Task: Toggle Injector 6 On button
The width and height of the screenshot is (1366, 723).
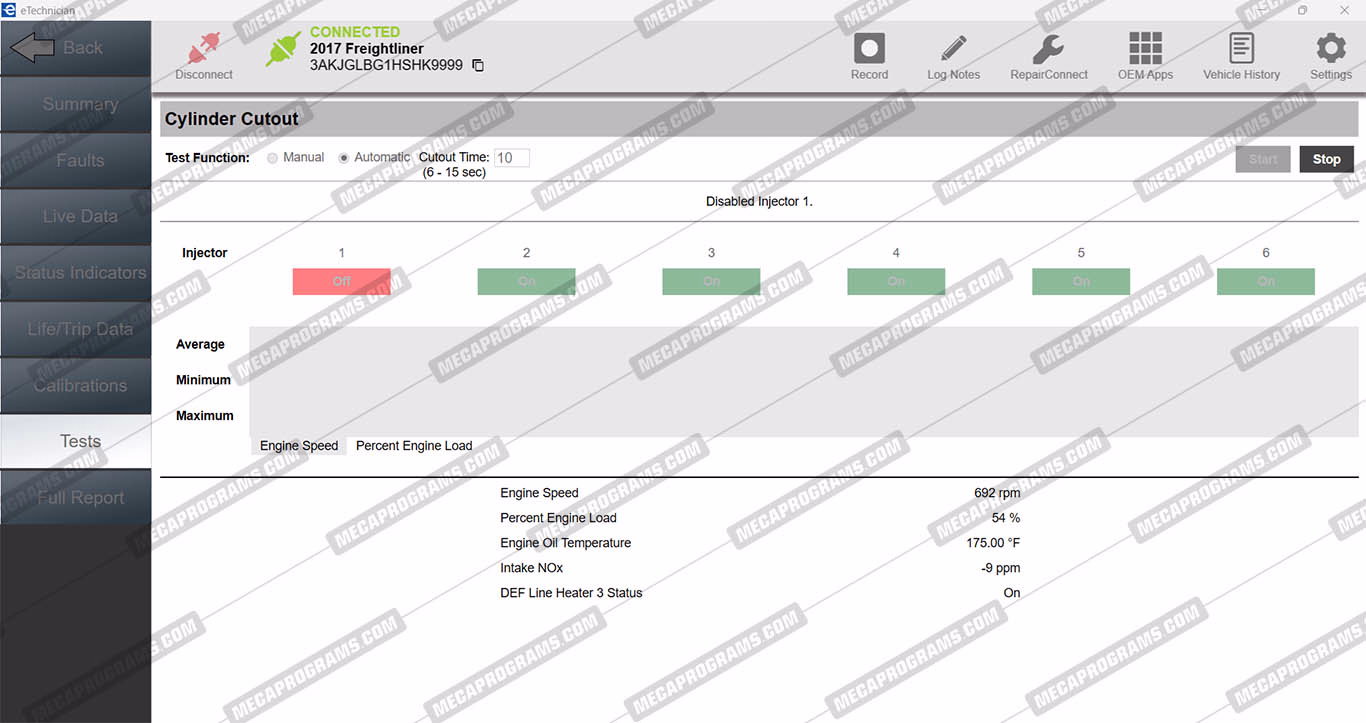Action: coord(1266,281)
